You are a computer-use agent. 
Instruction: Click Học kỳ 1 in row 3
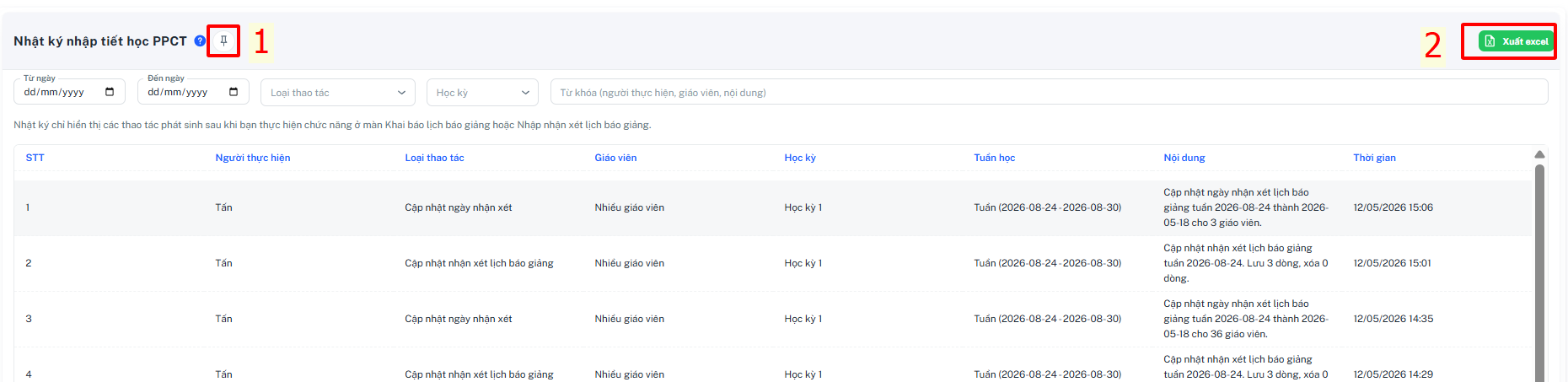[803, 319]
